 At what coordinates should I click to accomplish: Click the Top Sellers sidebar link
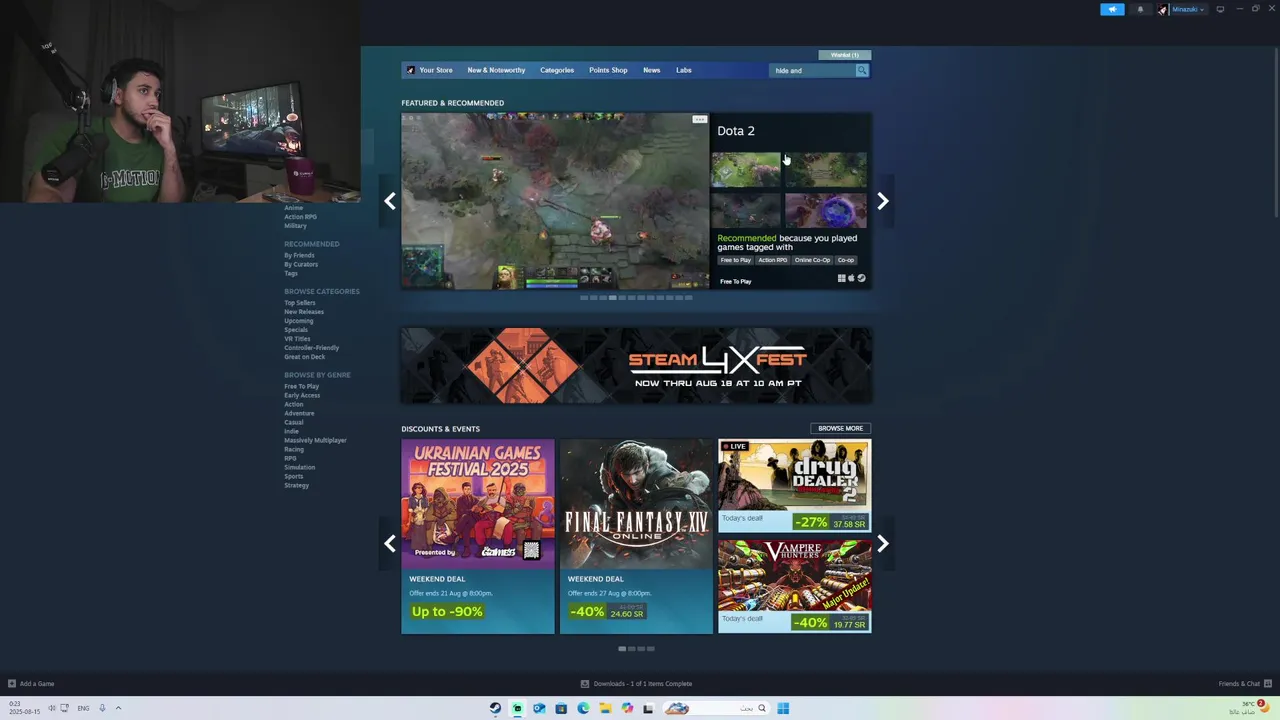(300, 303)
